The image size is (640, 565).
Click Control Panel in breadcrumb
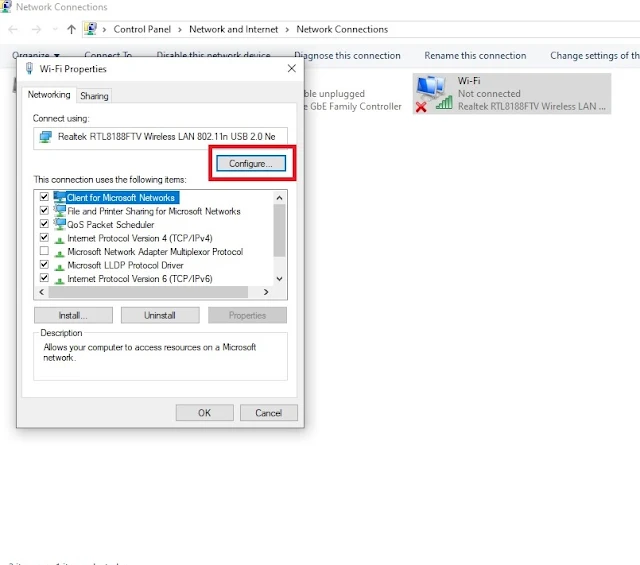pyautogui.click(x=142, y=29)
